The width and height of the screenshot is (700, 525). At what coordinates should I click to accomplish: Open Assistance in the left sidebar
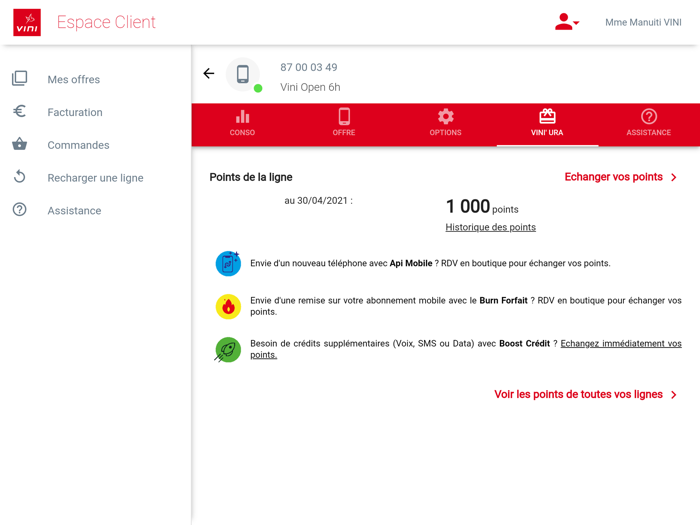click(74, 211)
